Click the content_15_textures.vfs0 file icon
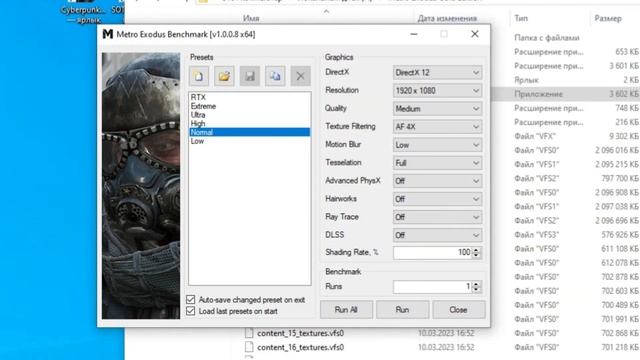The height and width of the screenshot is (360, 640). coord(249,333)
